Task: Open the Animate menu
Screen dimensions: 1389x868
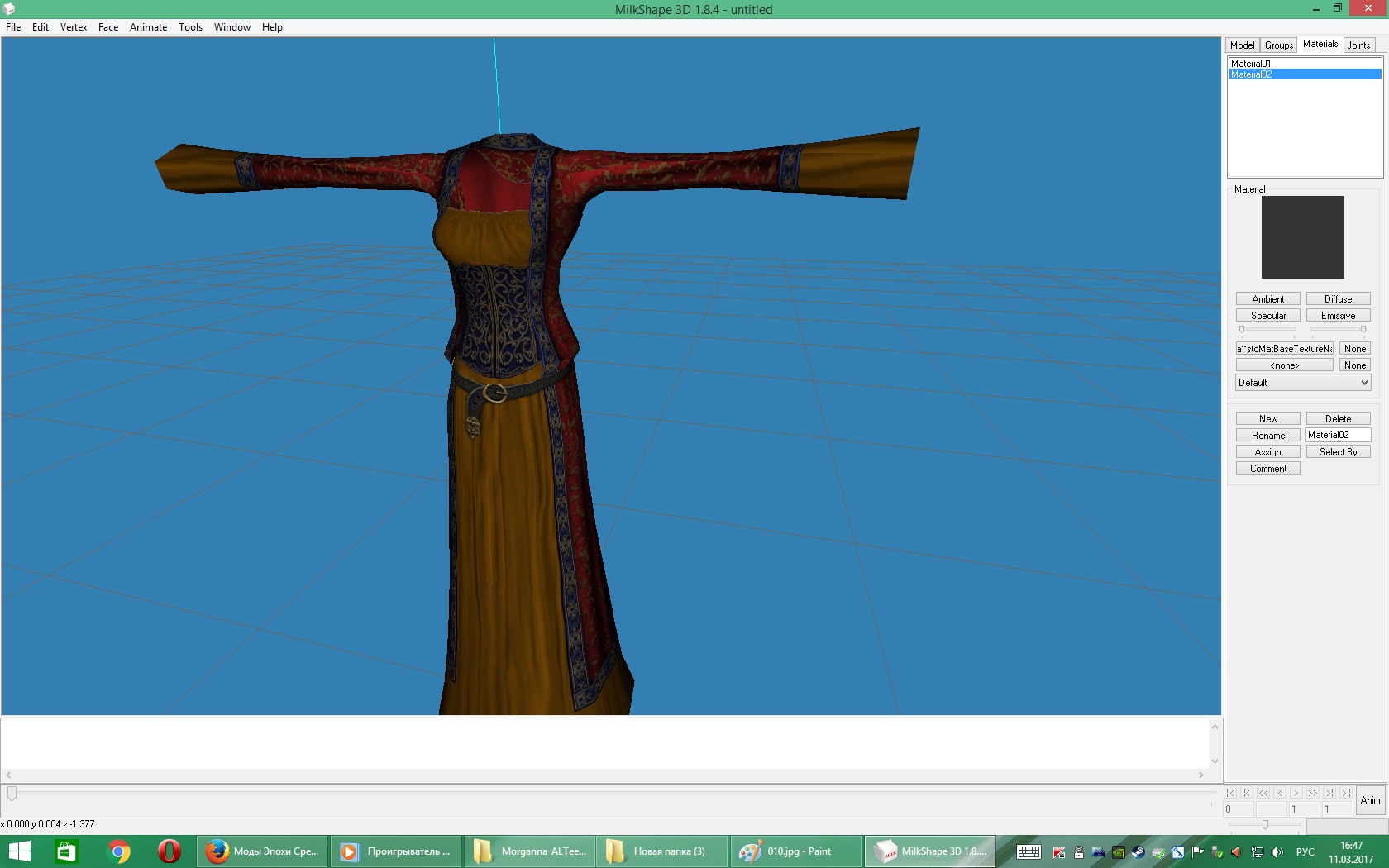Action: [149, 27]
